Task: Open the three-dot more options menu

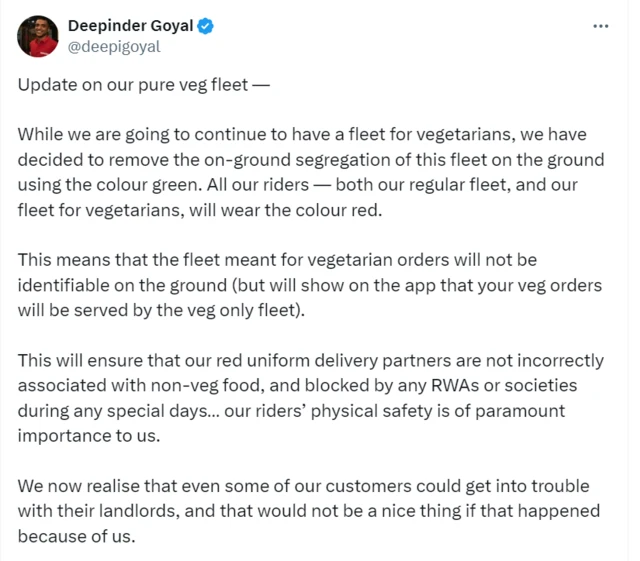Action: pos(600,25)
